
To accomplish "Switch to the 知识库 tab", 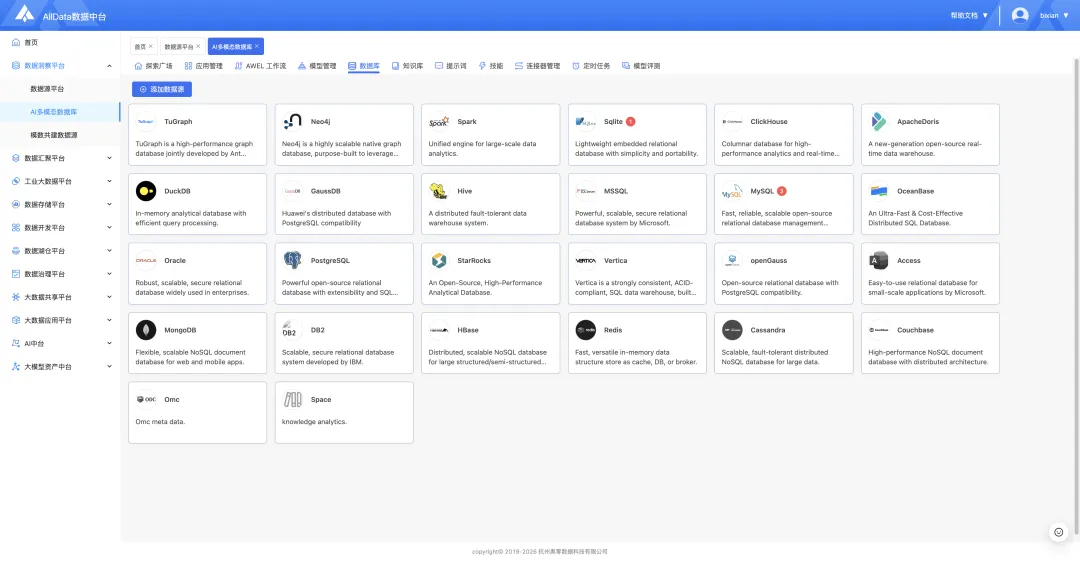I will (407, 66).
